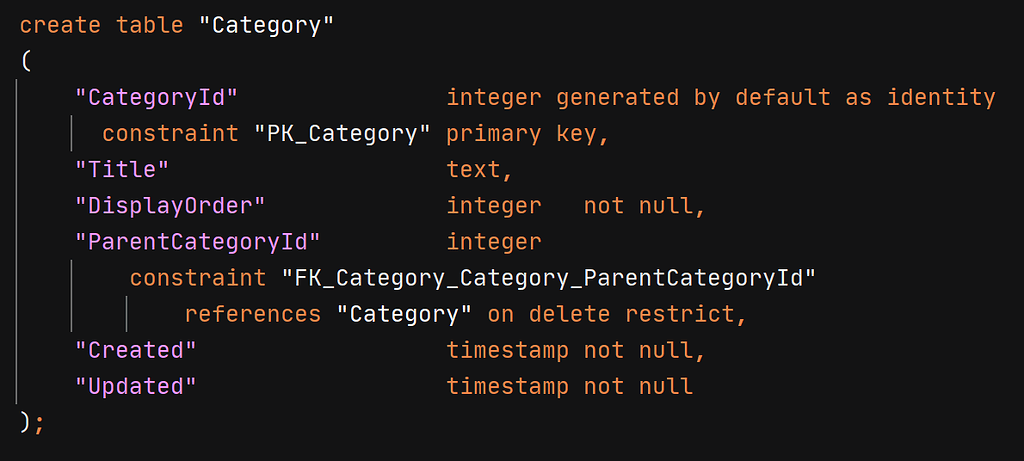Click the "Created" column name
This screenshot has height=461, width=1024.
(x=136, y=350)
